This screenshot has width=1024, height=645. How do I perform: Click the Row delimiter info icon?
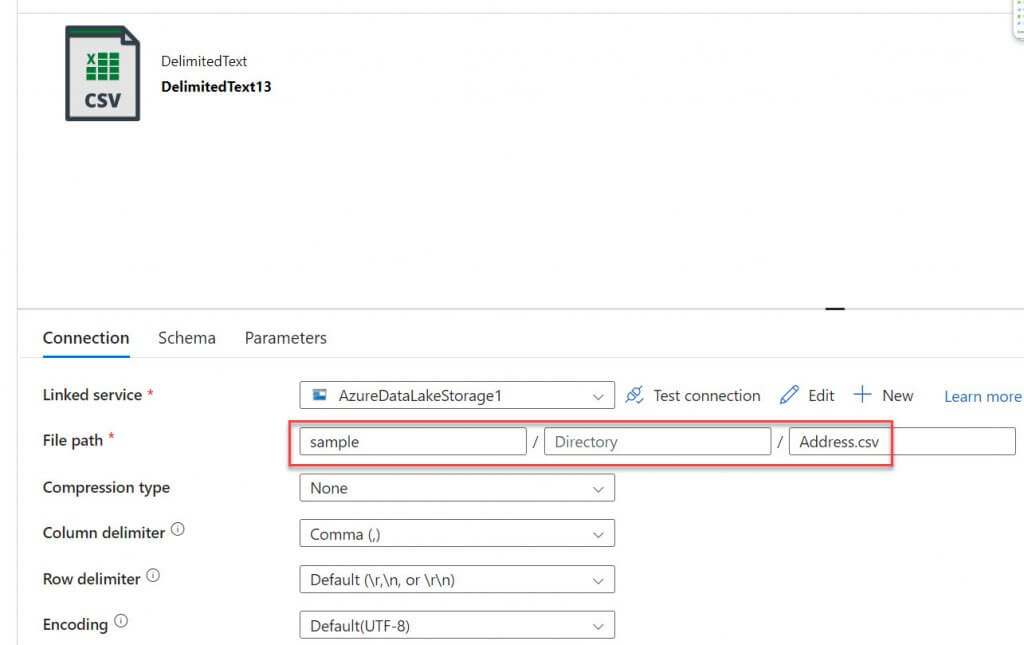tap(153, 576)
